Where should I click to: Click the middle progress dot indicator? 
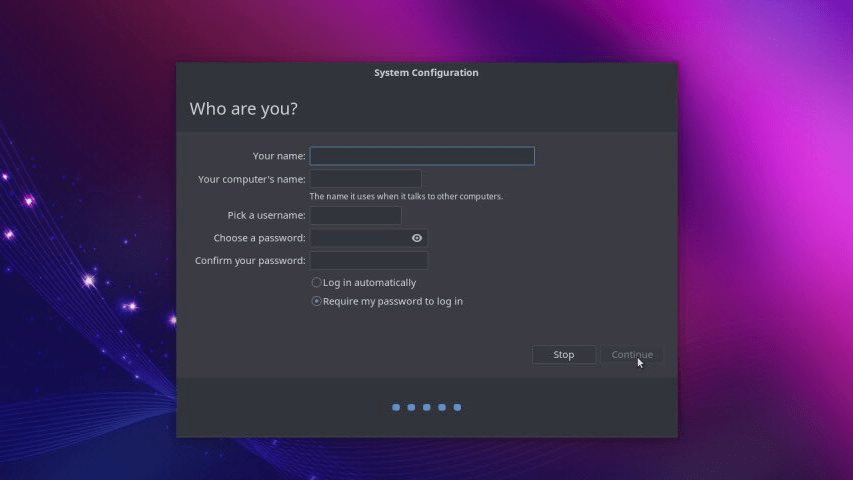pos(426,407)
